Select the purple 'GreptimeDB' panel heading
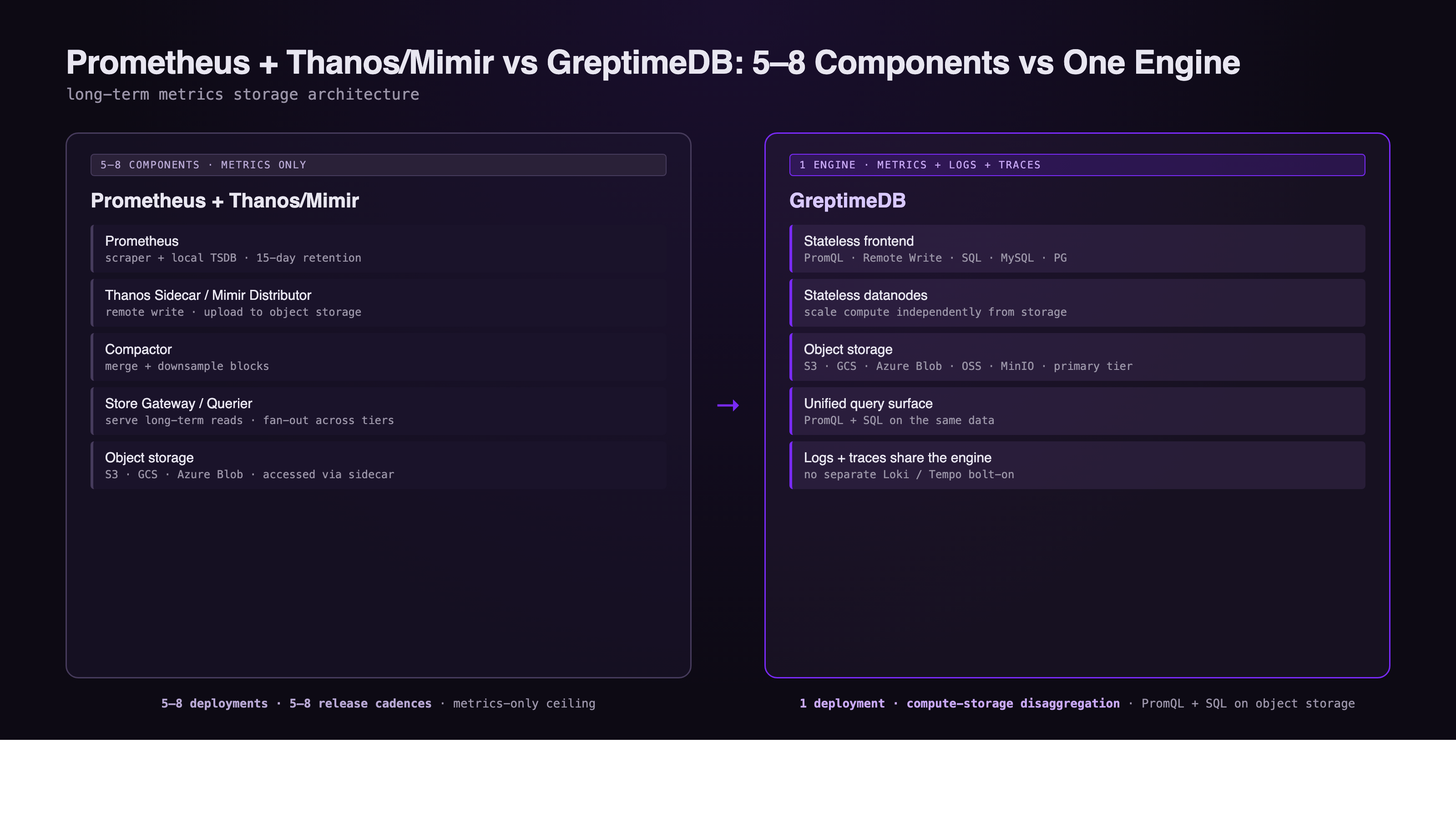Screen dimensions: 1456x819 [x=847, y=201]
